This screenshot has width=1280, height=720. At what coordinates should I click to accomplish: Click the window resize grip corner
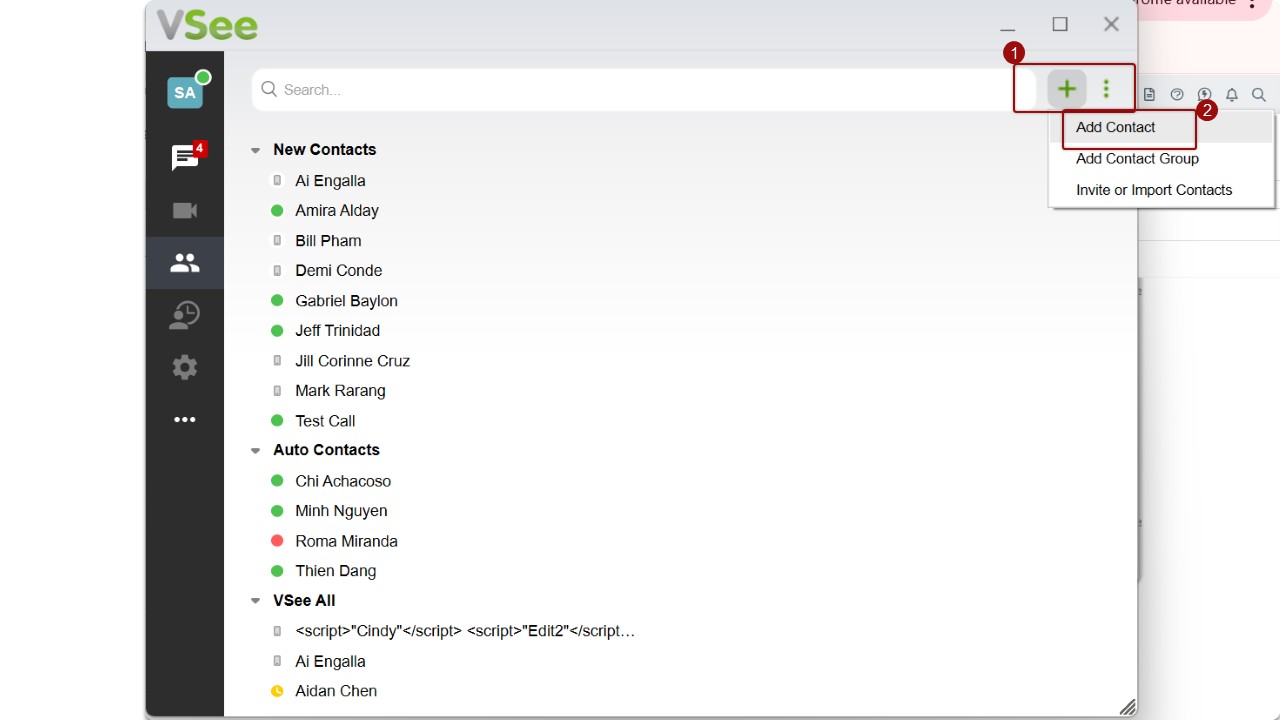click(x=1127, y=707)
